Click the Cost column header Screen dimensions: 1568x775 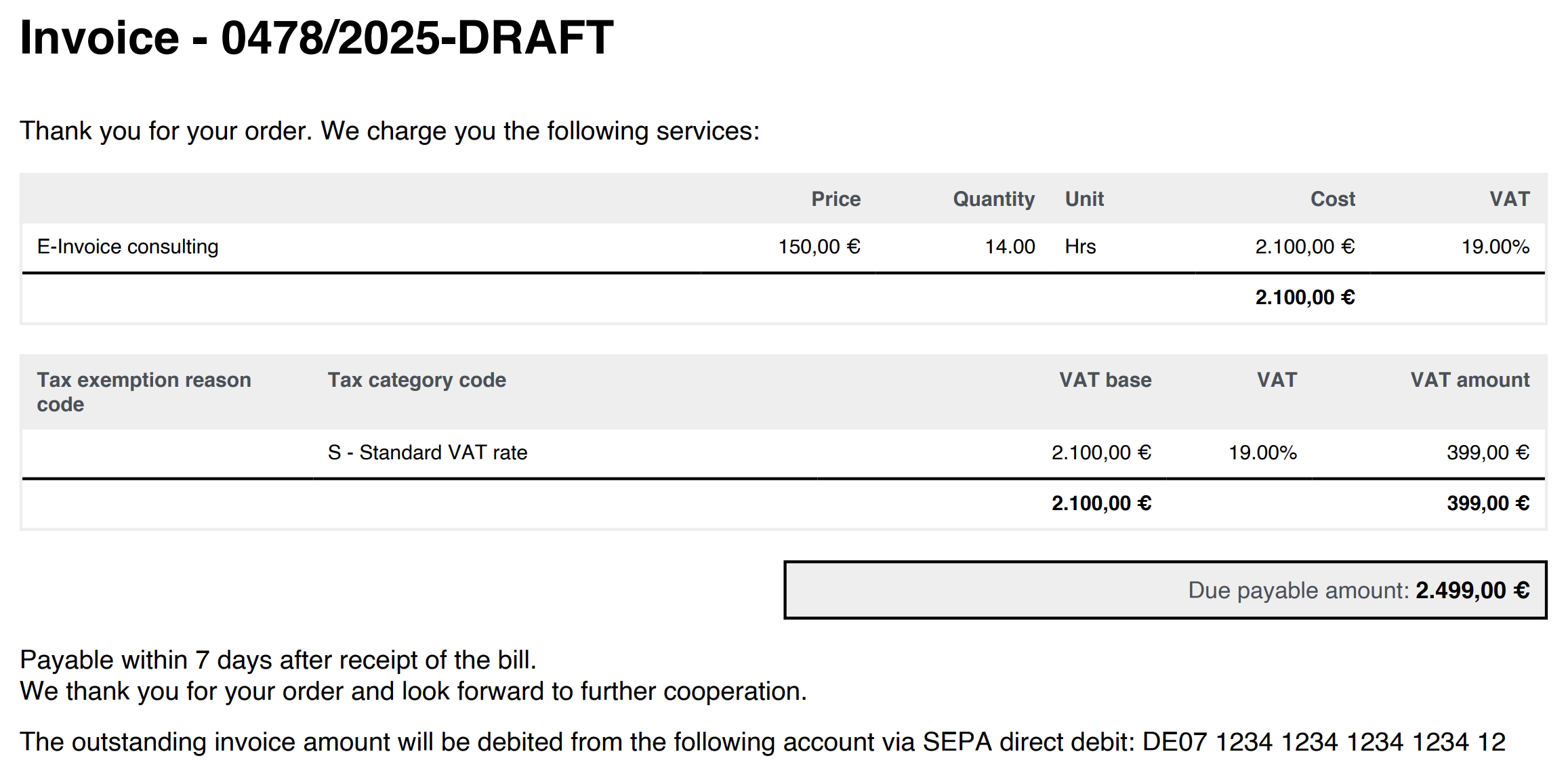1332,198
